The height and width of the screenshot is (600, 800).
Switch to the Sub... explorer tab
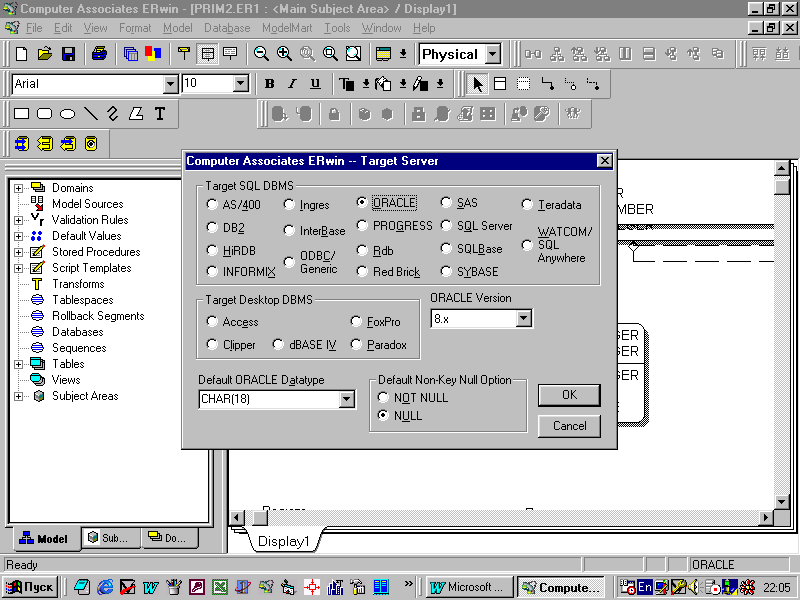pos(110,538)
